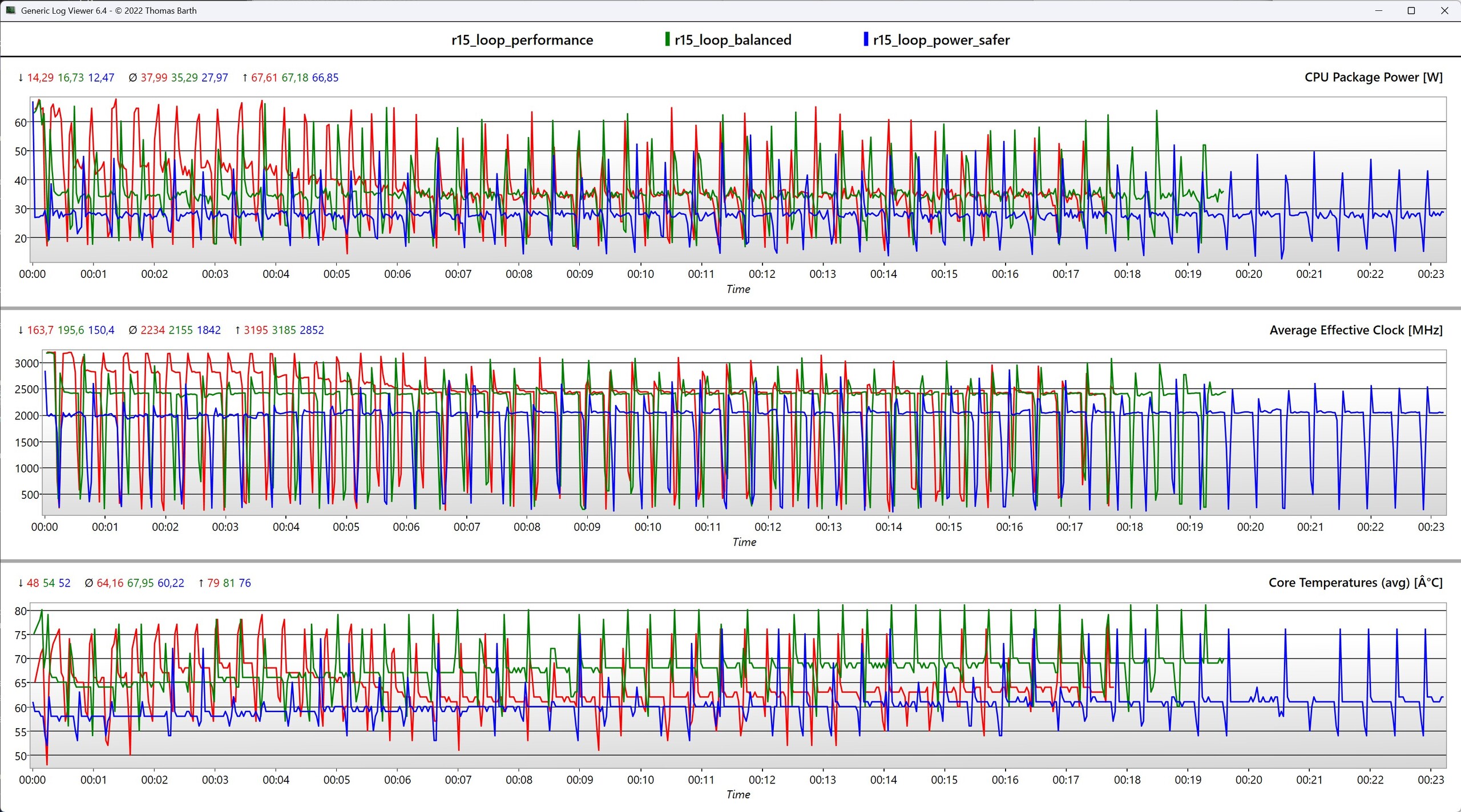Click the CPU Package Power [W] chart title
Image resolution: width=1461 pixels, height=812 pixels.
(x=1373, y=78)
